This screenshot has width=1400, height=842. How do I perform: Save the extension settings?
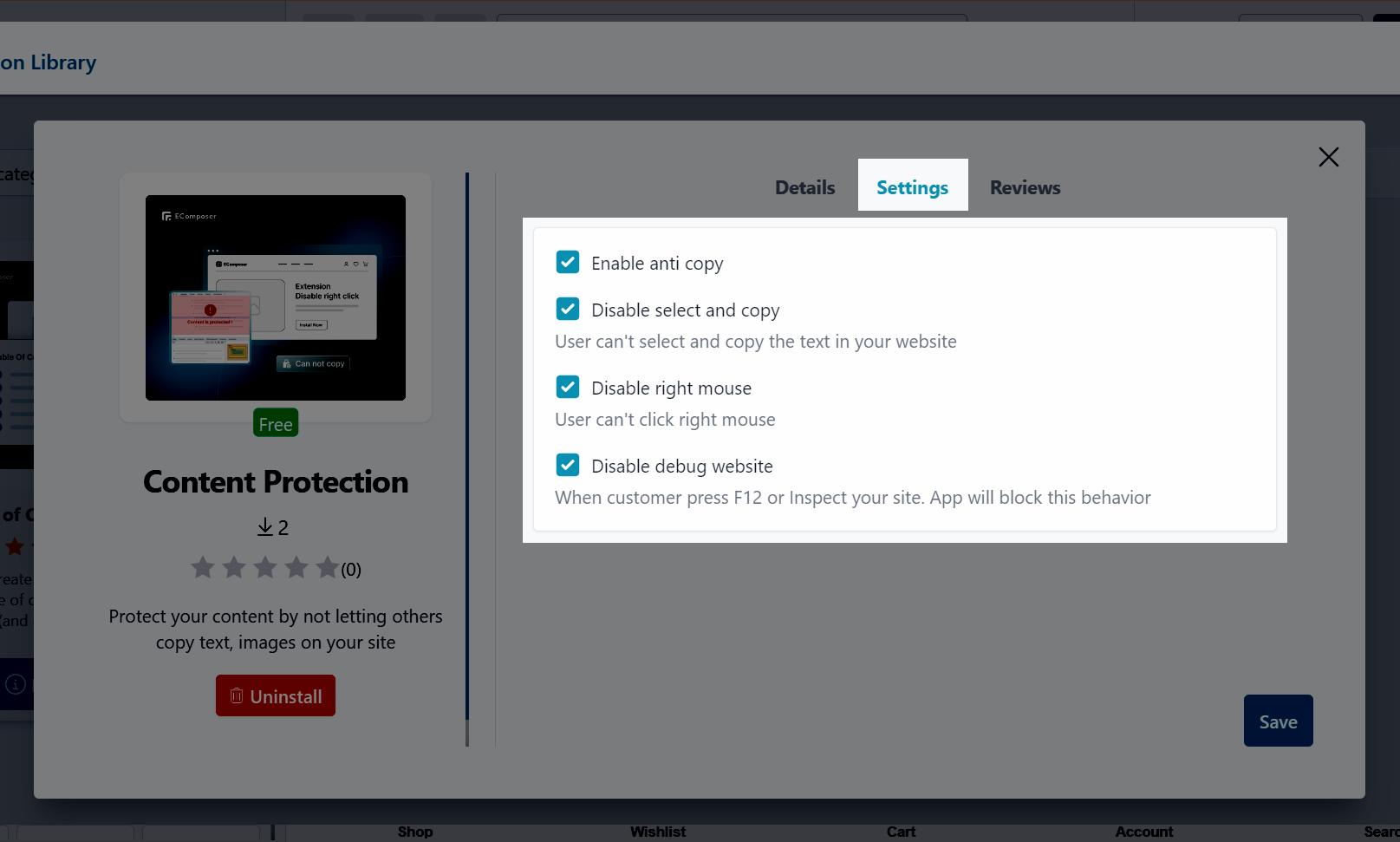coord(1278,721)
